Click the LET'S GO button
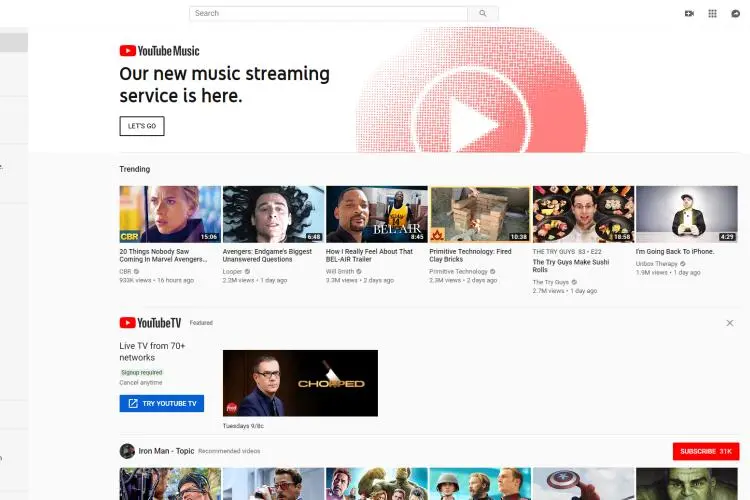This screenshot has height=500, width=750. pyautogui.click(x=142, y=126)
